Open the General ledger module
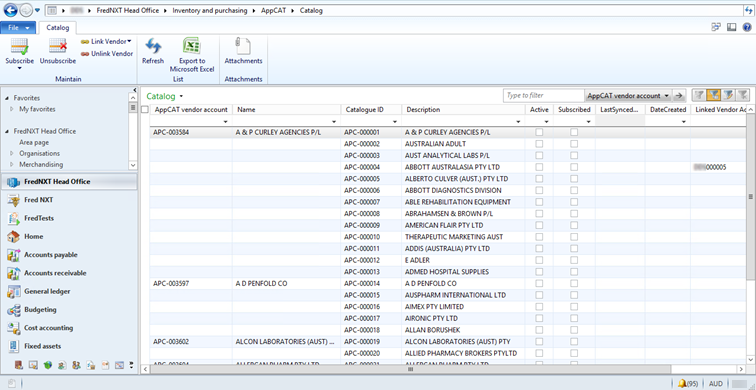 point(68,291)
